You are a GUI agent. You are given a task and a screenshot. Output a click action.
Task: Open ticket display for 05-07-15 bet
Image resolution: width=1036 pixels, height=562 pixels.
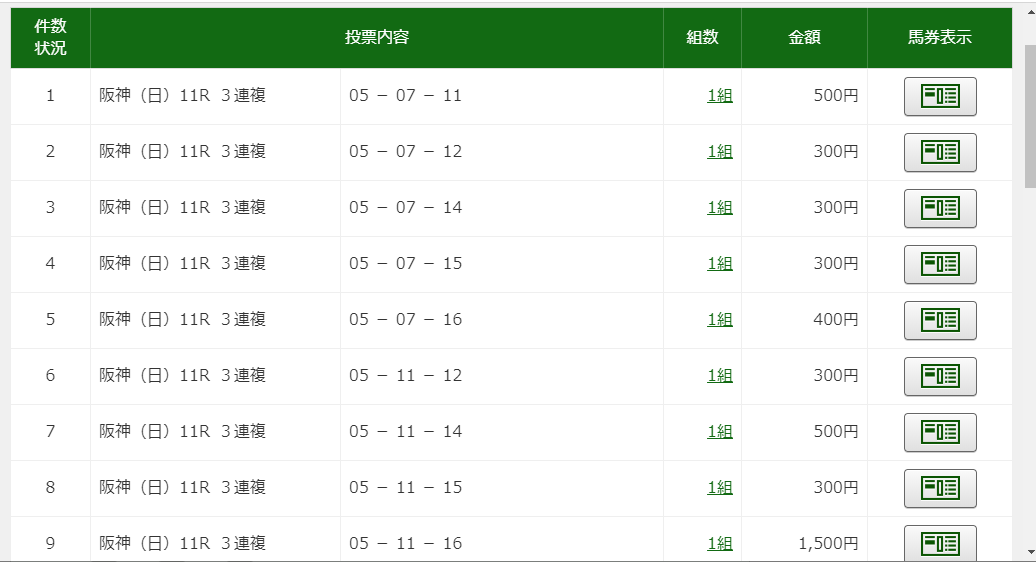click(940, 264)
